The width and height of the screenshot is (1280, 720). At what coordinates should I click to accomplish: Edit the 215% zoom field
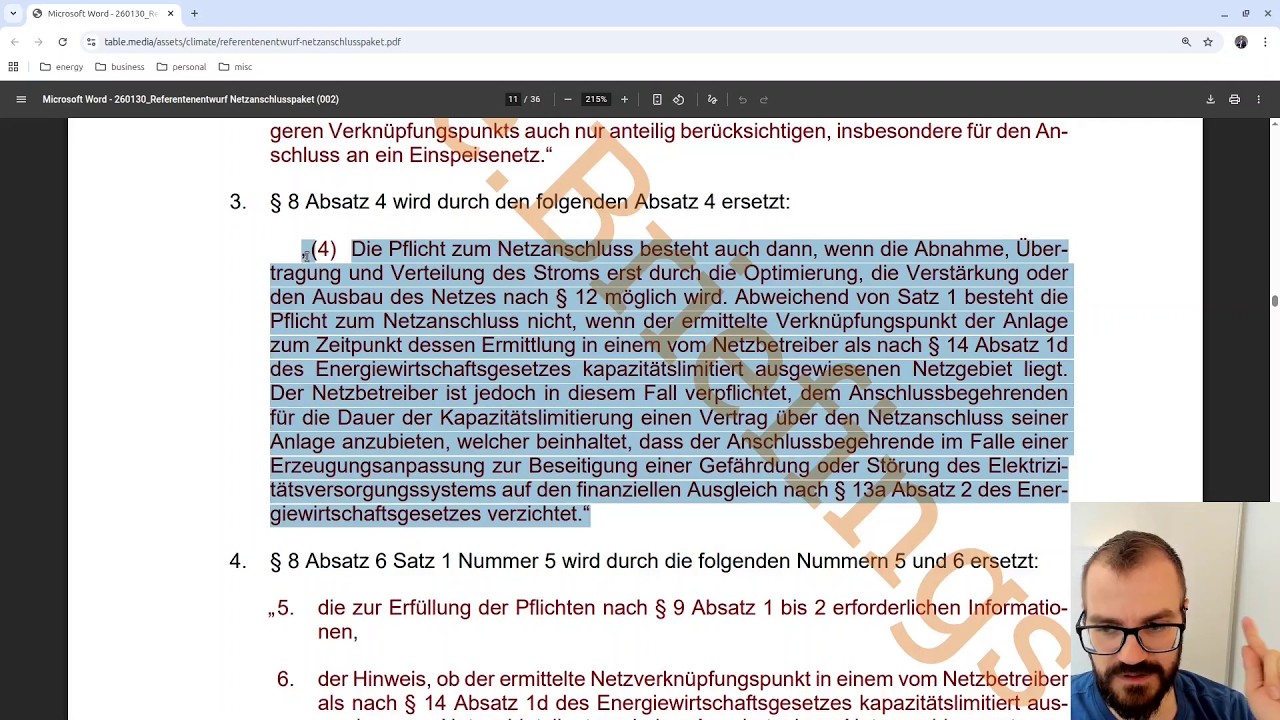[596, 99]
